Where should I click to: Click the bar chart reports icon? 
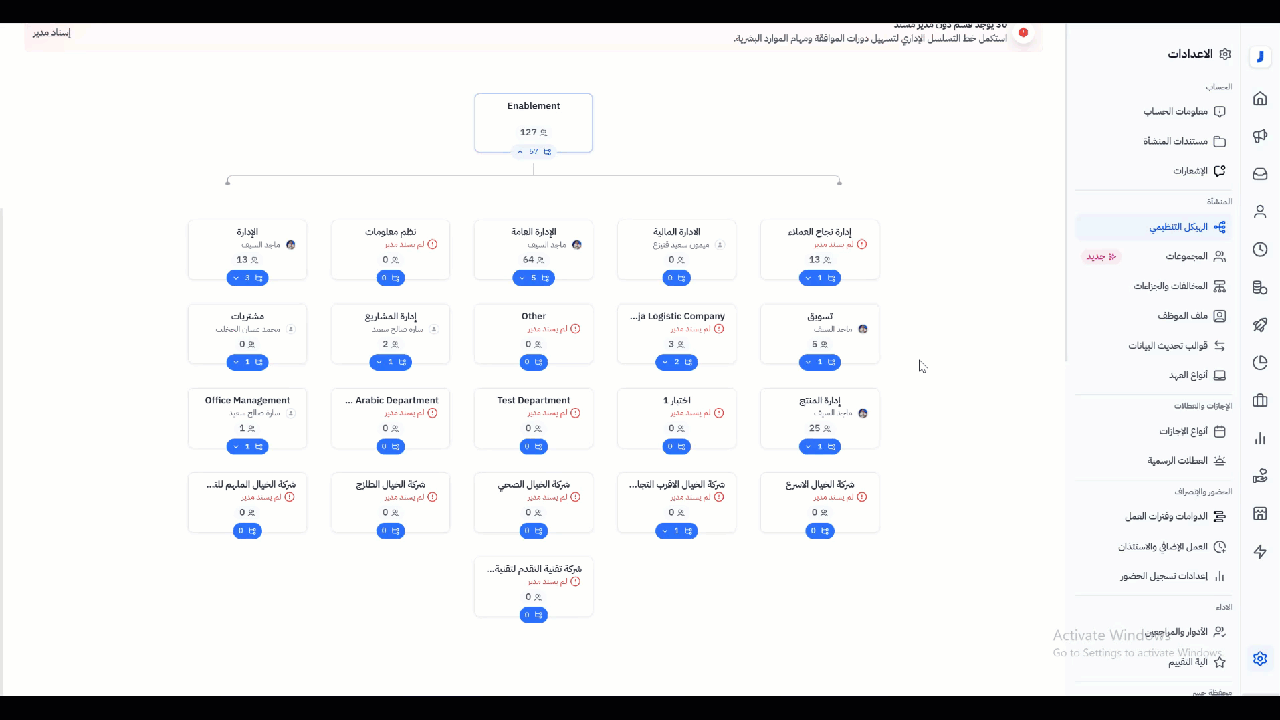point(1260,438)
